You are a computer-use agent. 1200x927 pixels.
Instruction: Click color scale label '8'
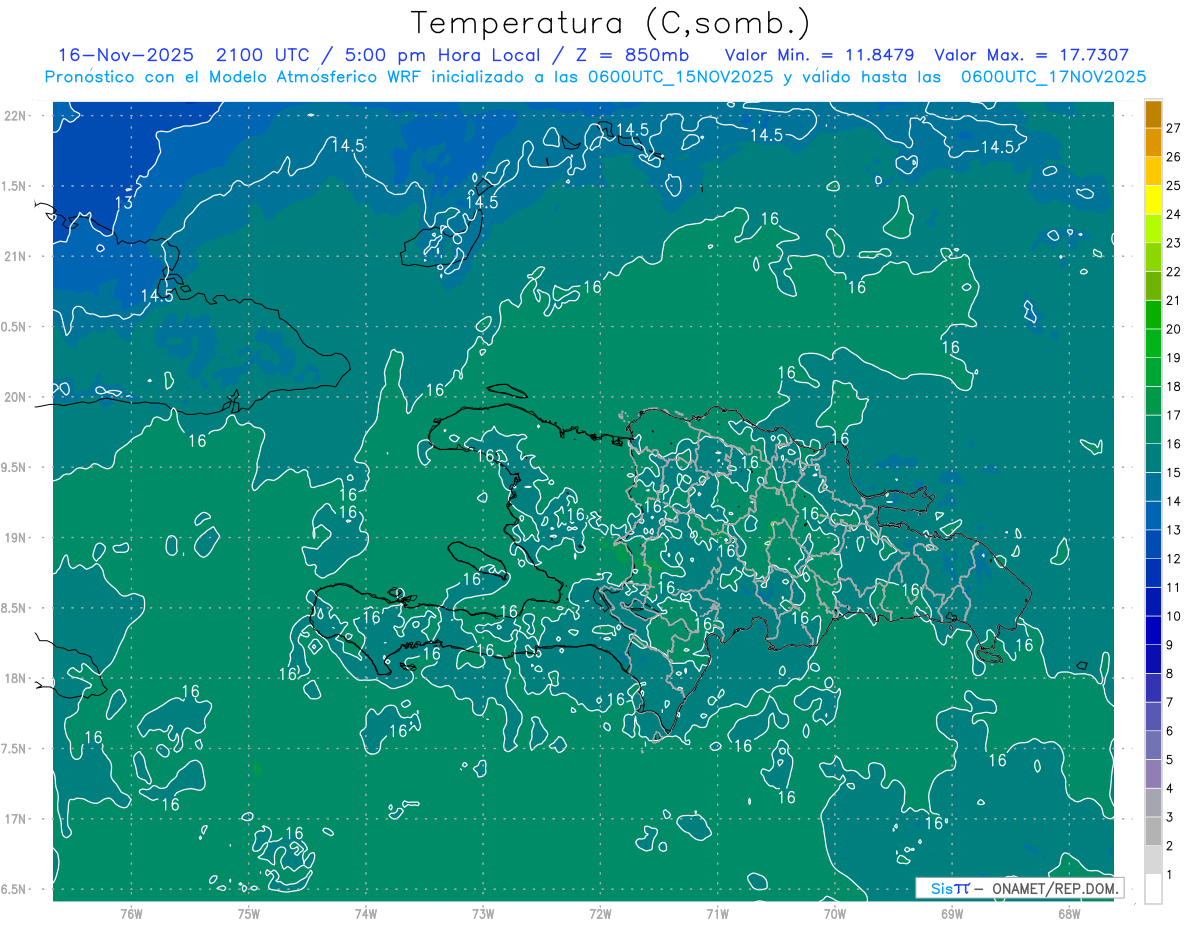(1170, 673)
